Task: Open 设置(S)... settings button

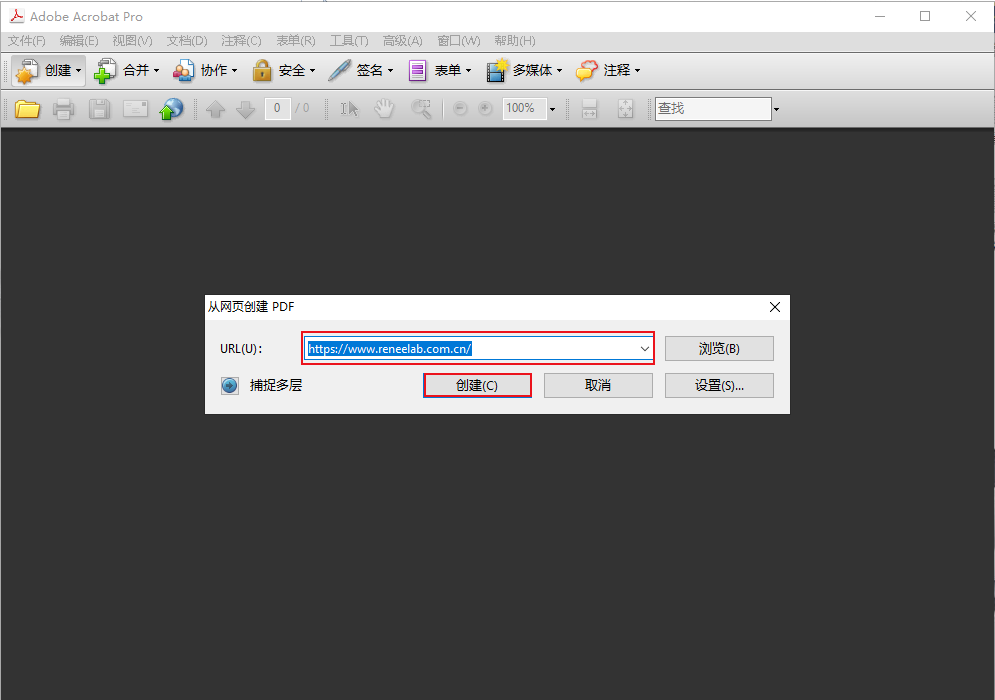Action: (x=719, y=385)
